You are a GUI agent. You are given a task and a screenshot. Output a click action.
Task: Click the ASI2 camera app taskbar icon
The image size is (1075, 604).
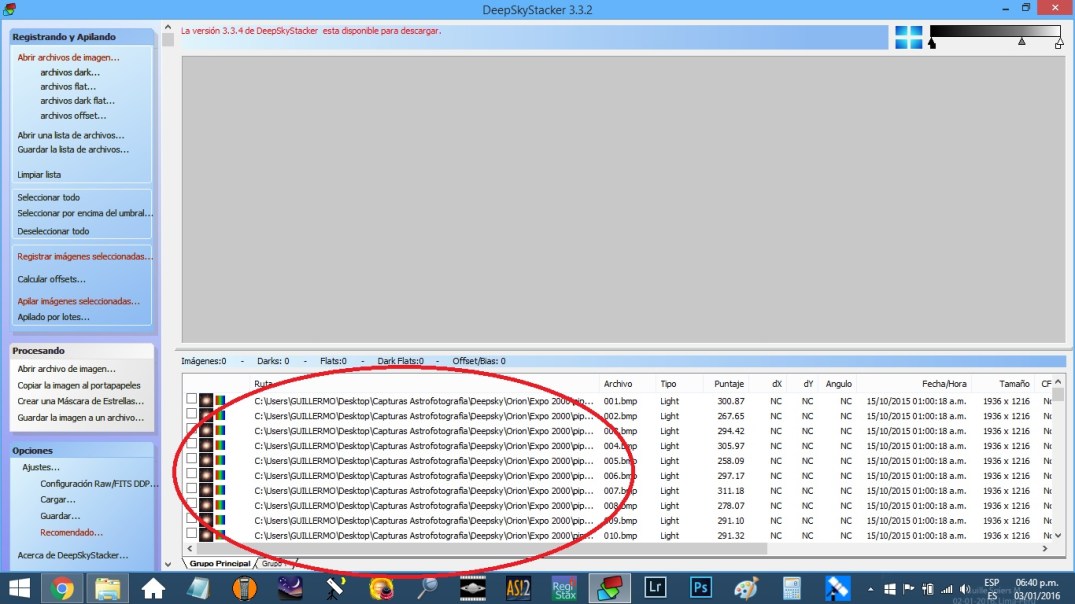coord(518,587)
